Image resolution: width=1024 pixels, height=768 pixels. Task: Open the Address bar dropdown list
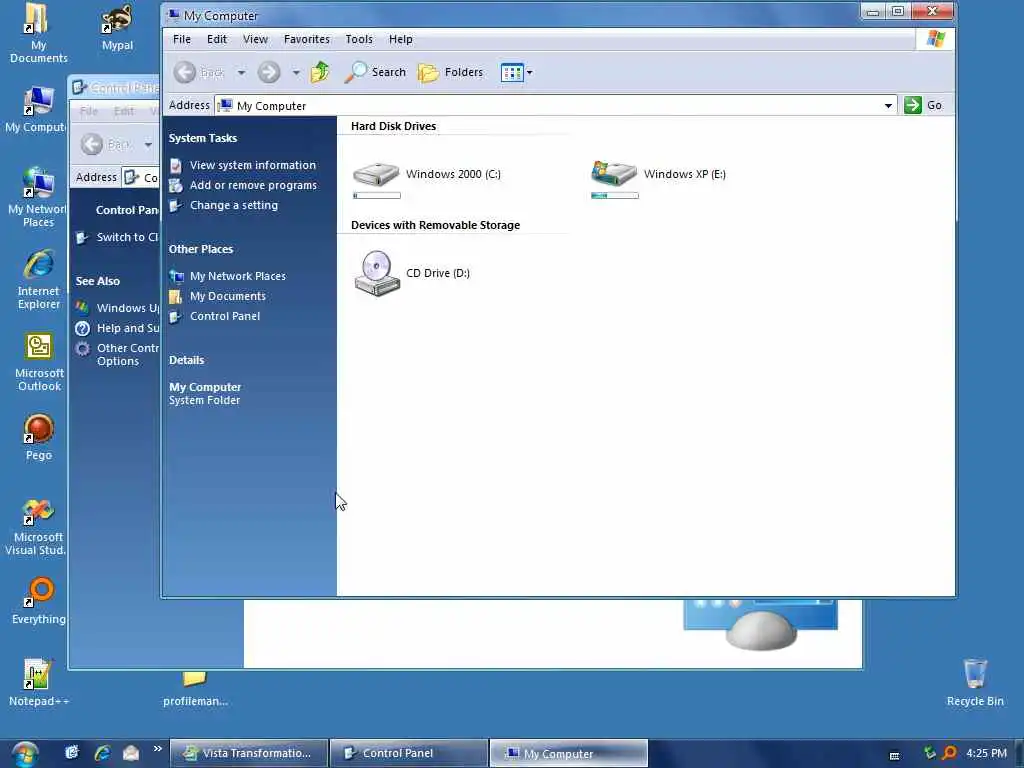888,106
